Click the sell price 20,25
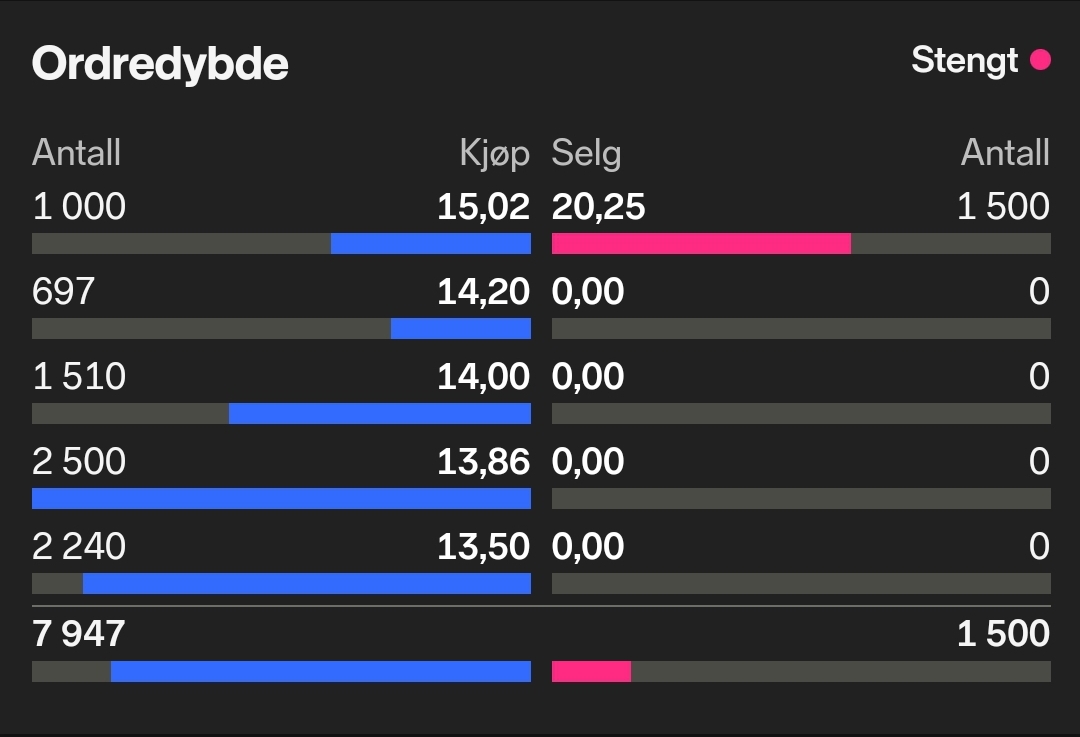1080x737 pixels. pyautogui.click(x=599, y=207)
